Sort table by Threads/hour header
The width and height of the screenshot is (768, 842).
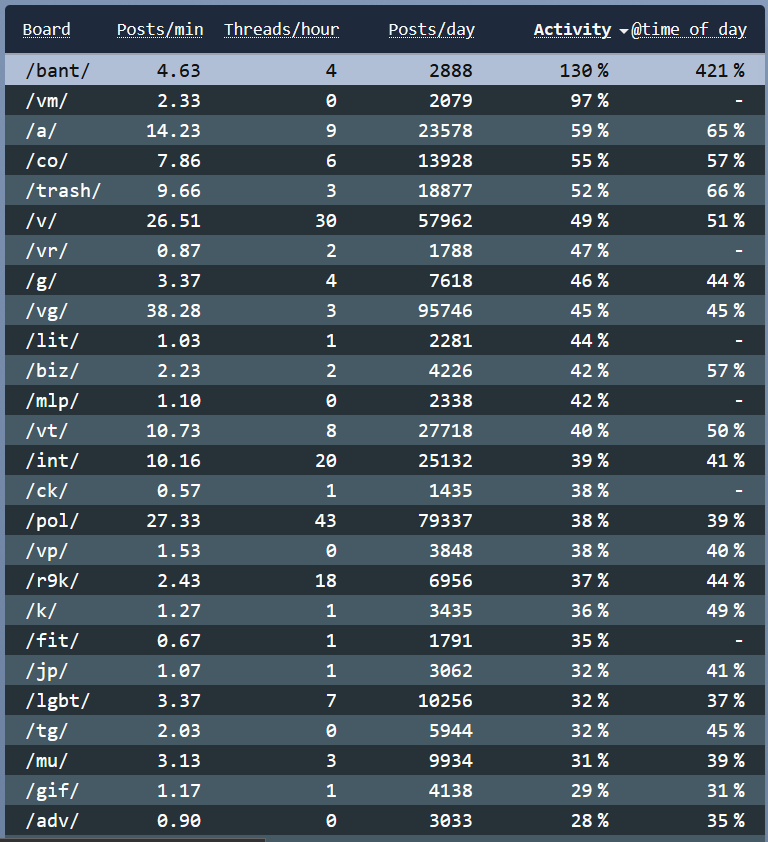[x=281, y=30]
